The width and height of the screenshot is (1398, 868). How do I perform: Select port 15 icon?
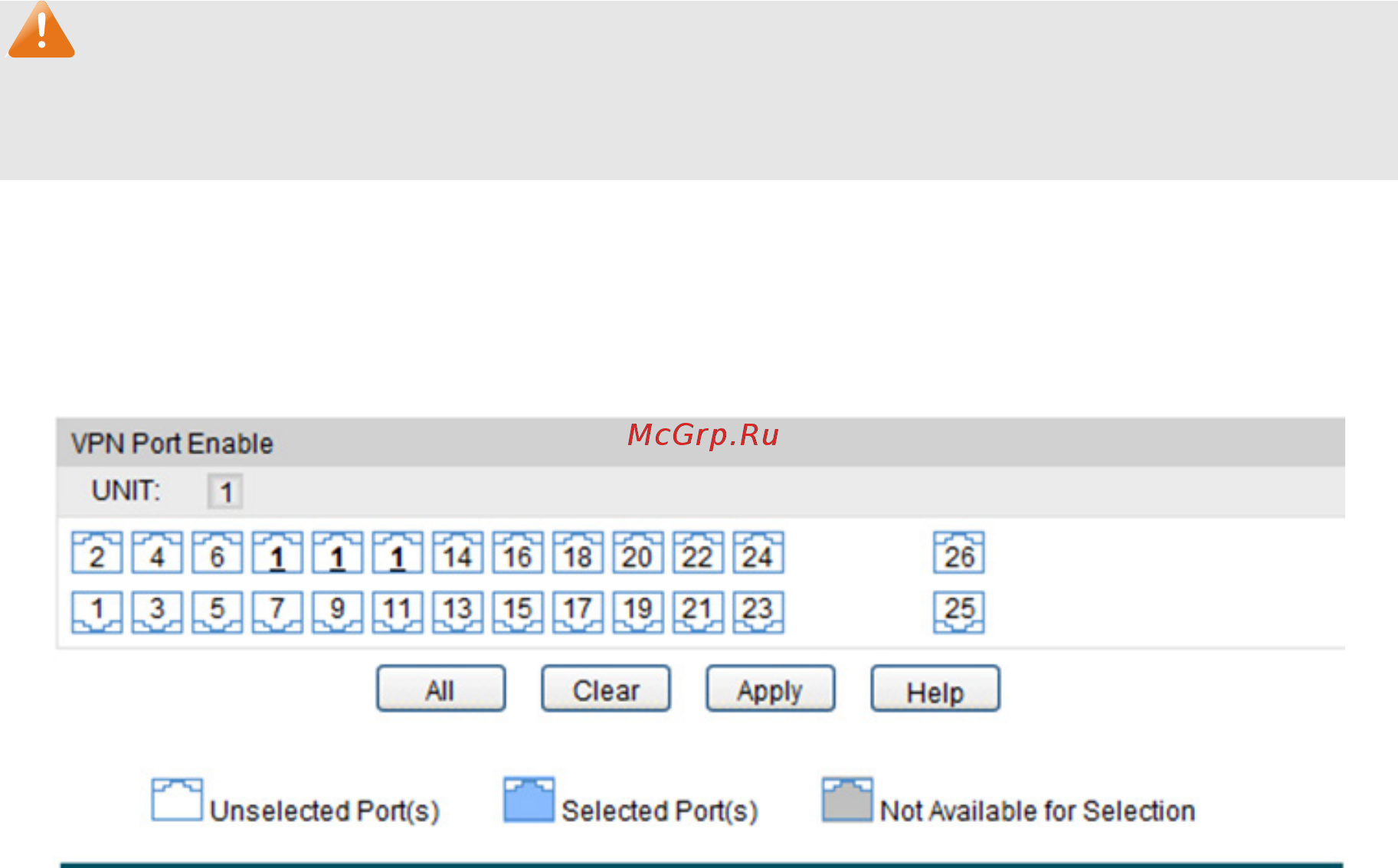tap(518, 612)
